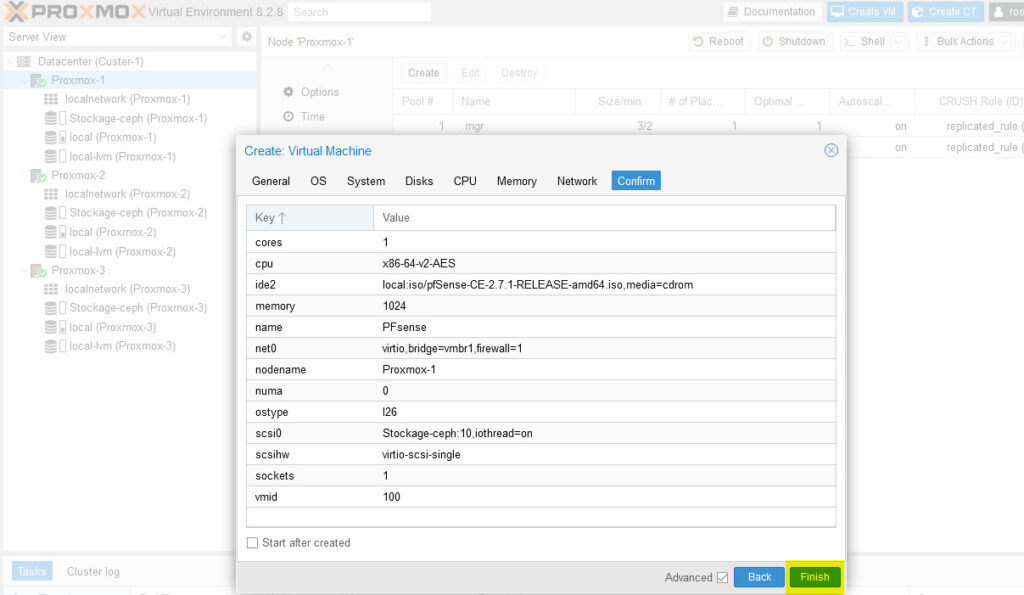Viewport: 1024px width, 595px height.
Task: Enable Start after created checkbox
Action: click(252, 543)
